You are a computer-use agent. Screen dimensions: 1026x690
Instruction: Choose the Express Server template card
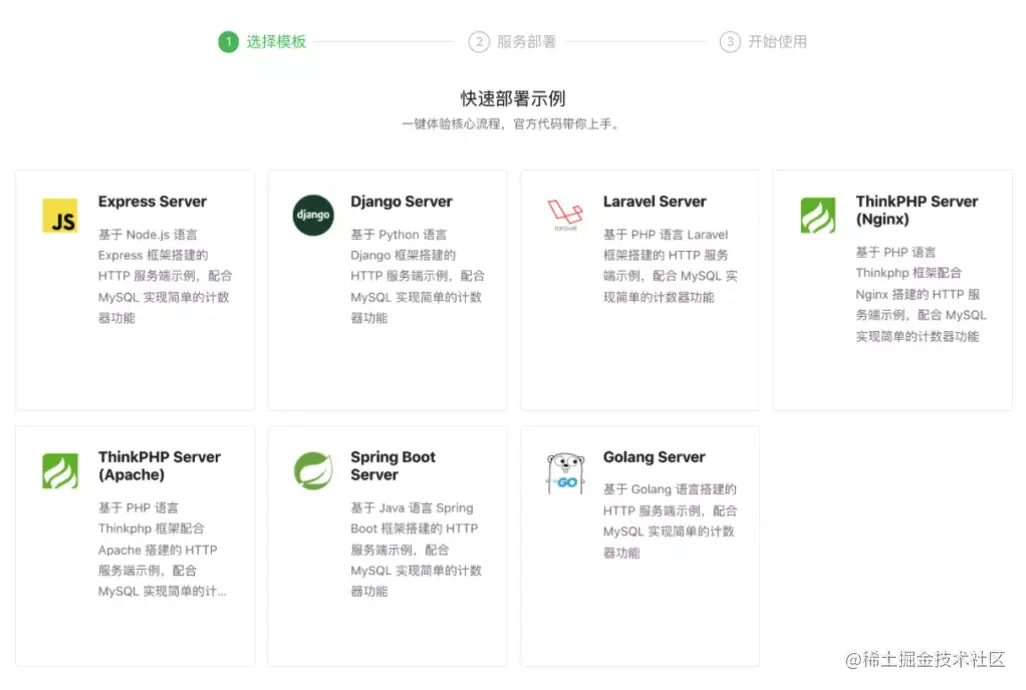[x=135, y=288]
